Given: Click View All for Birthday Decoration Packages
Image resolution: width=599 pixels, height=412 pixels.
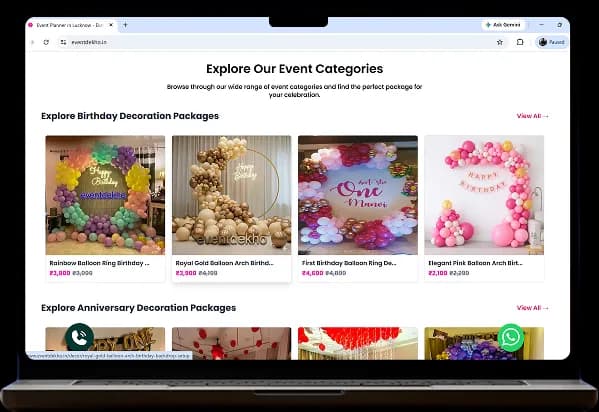Looking at the screenshot, I should pyautogui.click(x=533, y=116).
